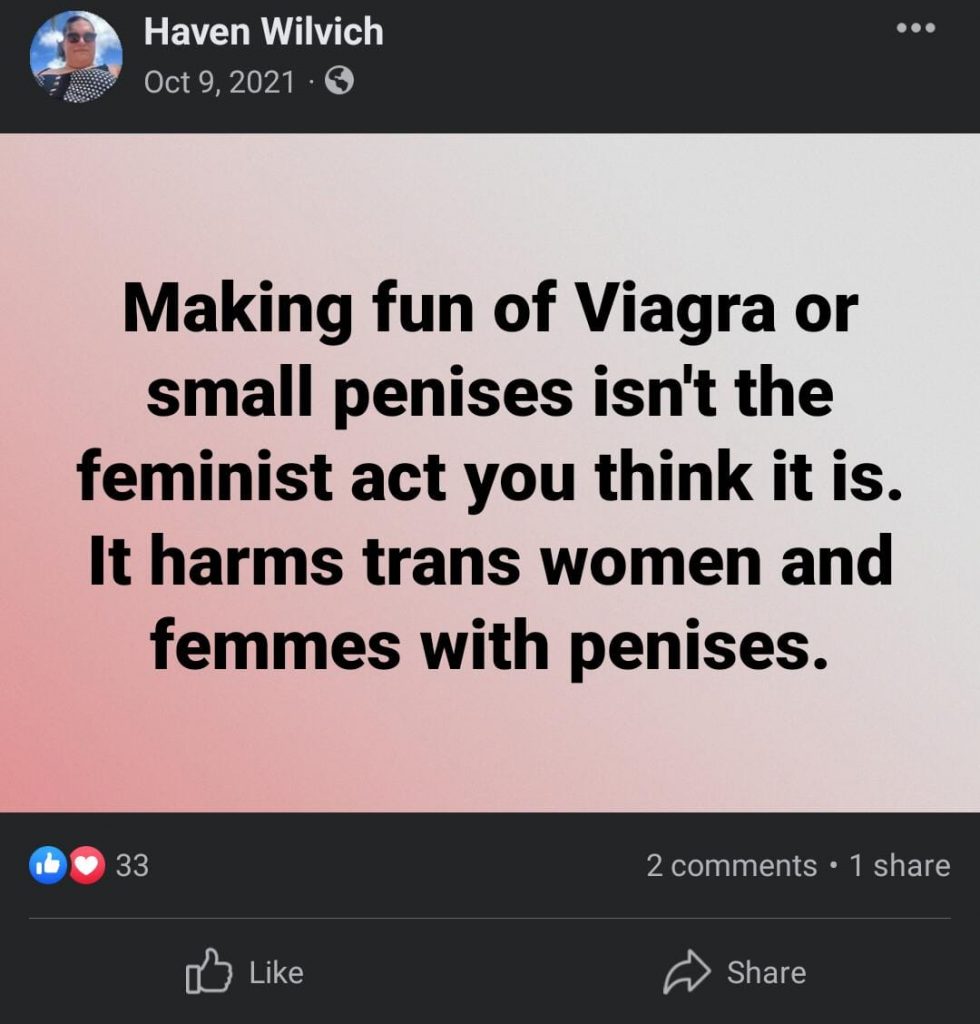Click the red heart reaction icon
The width and height of the screenshot is (980, 1024).
(x=88, y=865)
